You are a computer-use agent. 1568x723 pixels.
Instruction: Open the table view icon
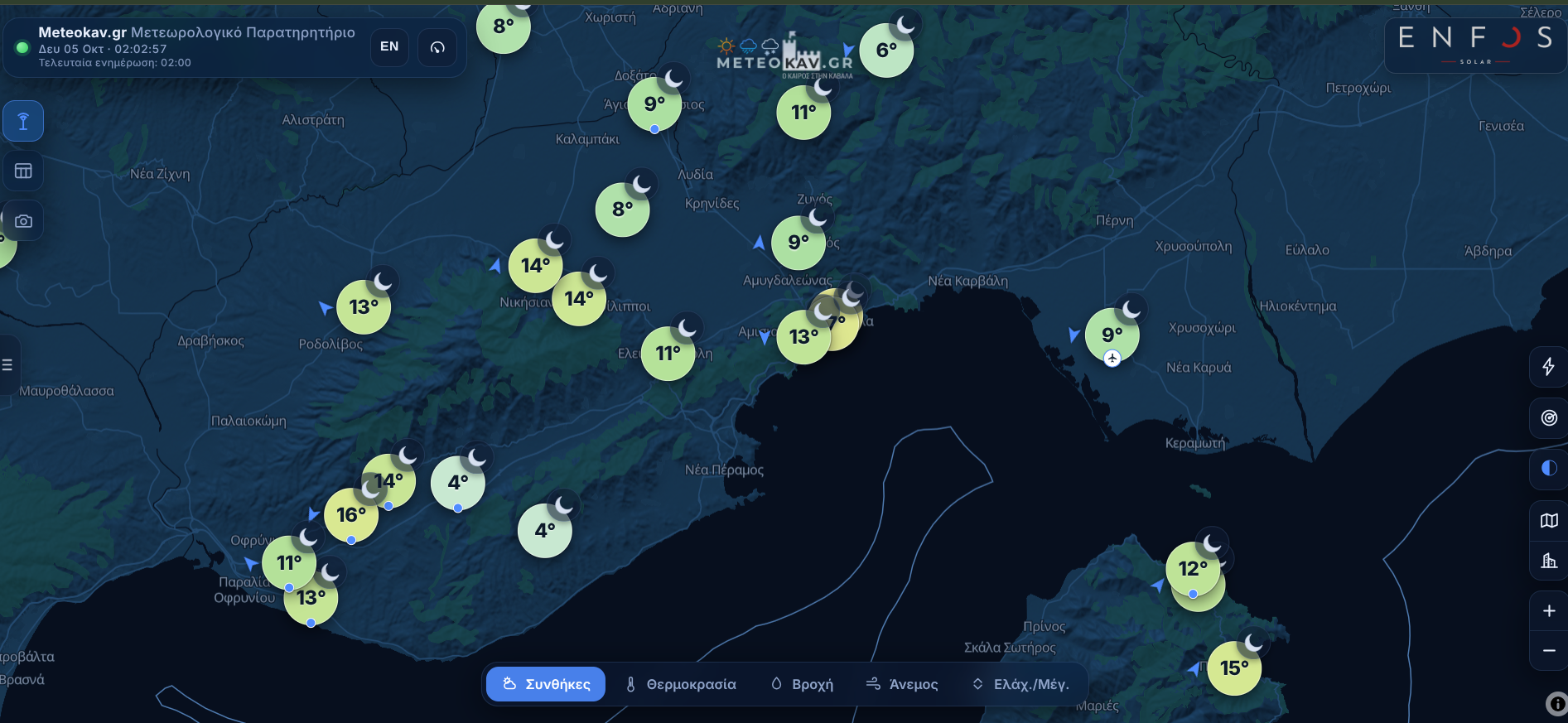(x=23, y=171)
